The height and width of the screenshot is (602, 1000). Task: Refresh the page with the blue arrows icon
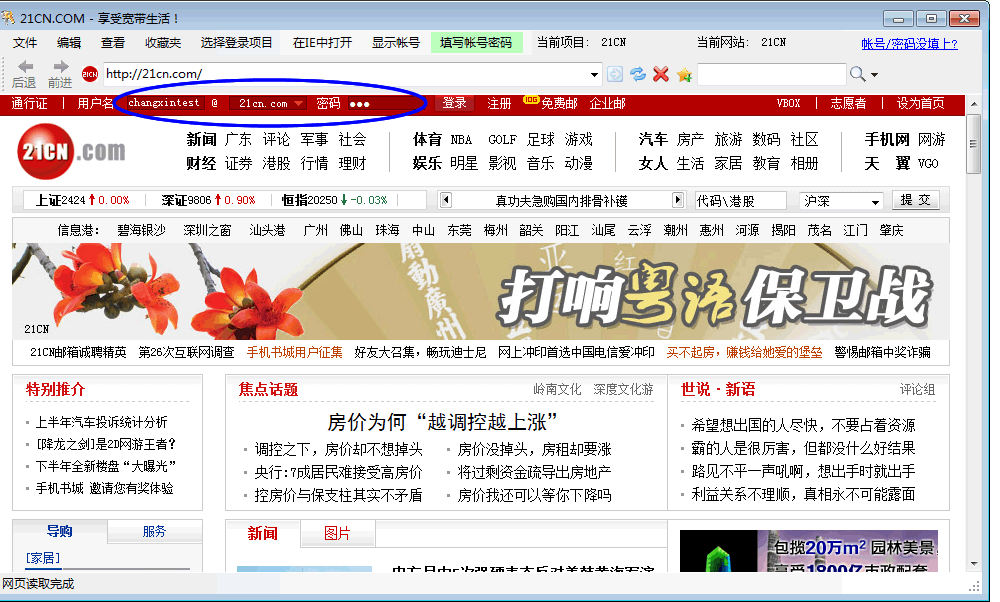pos(638,74)
